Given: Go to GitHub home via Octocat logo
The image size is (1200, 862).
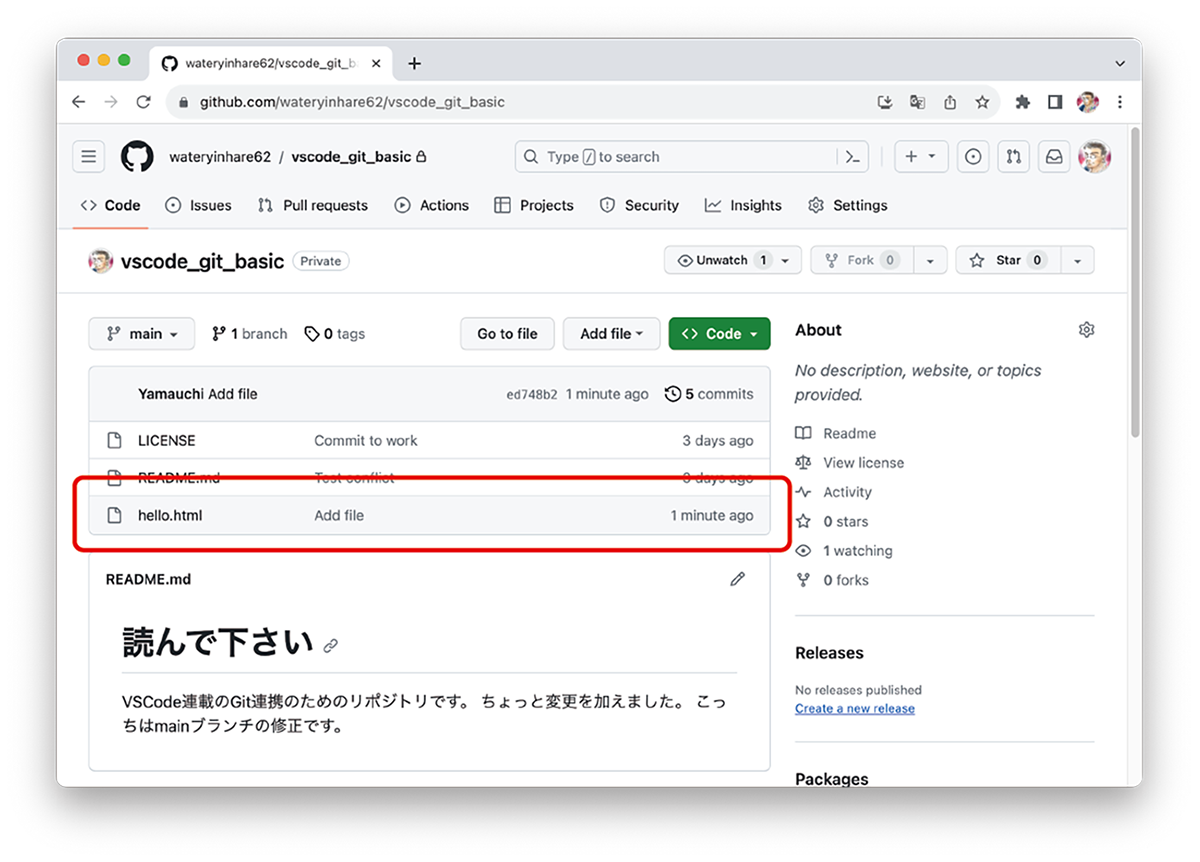Looking at the screenshot, I should (x=138, y=157).
